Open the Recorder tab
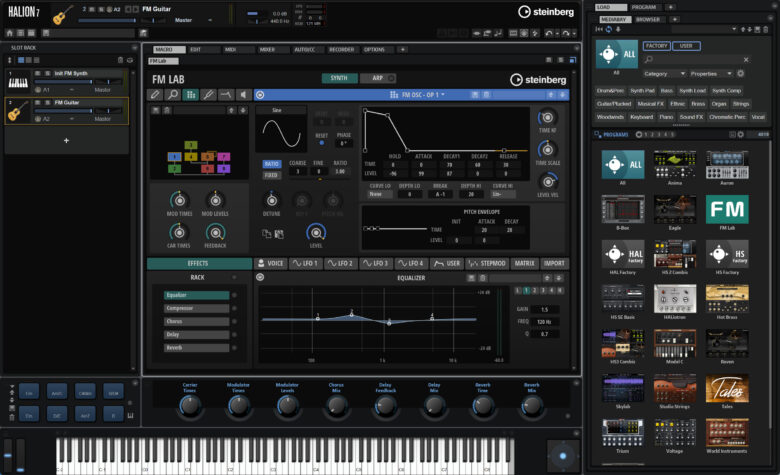The width and height of the screenshot is (780, 475). tap(341, 50)
